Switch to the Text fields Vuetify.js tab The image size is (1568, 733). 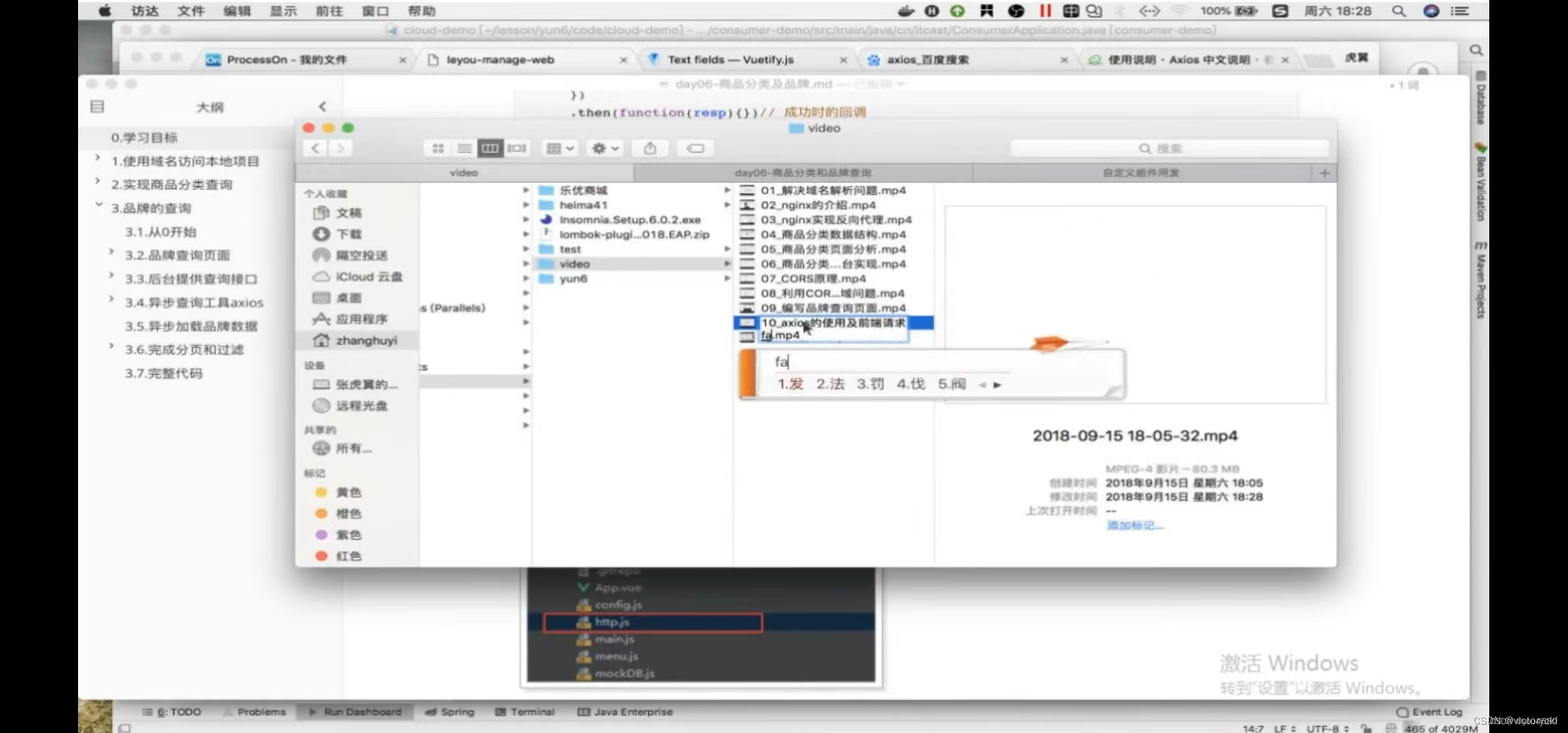730,60
